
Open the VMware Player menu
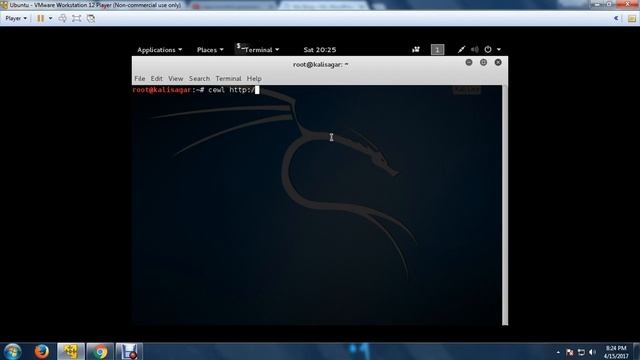click(x=16, y=18)
